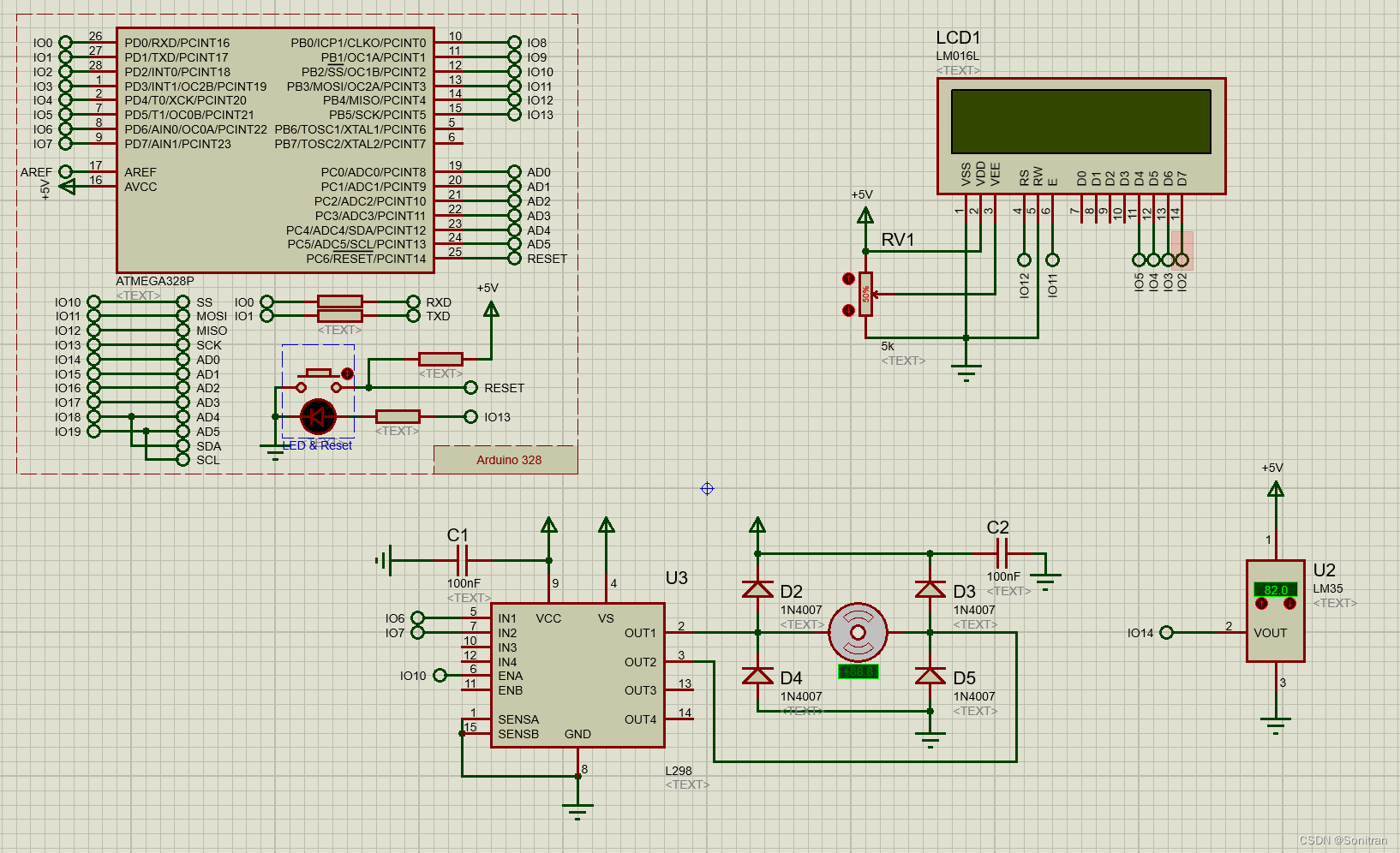Click the +5V power arrow above RV1
The image size is (1400, 853).
tap(865, 215)
